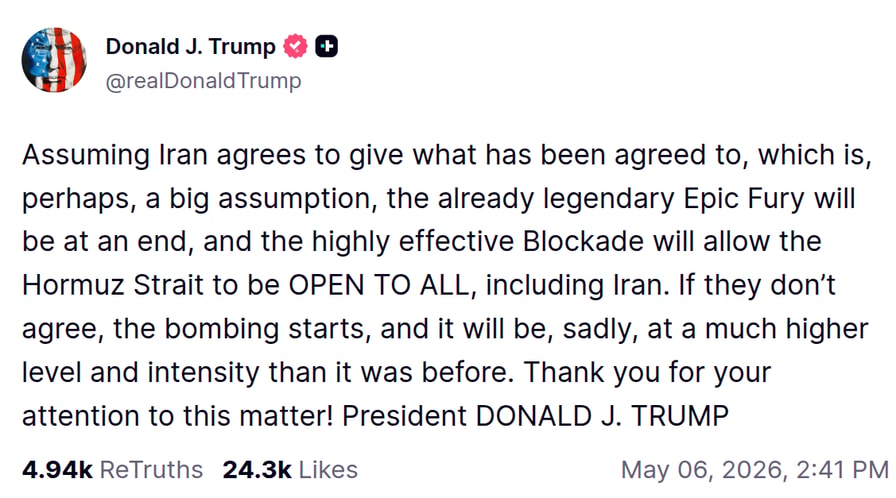Click the phrase OPEN TO ALL
Screen dimensions: 896x498
379,285
